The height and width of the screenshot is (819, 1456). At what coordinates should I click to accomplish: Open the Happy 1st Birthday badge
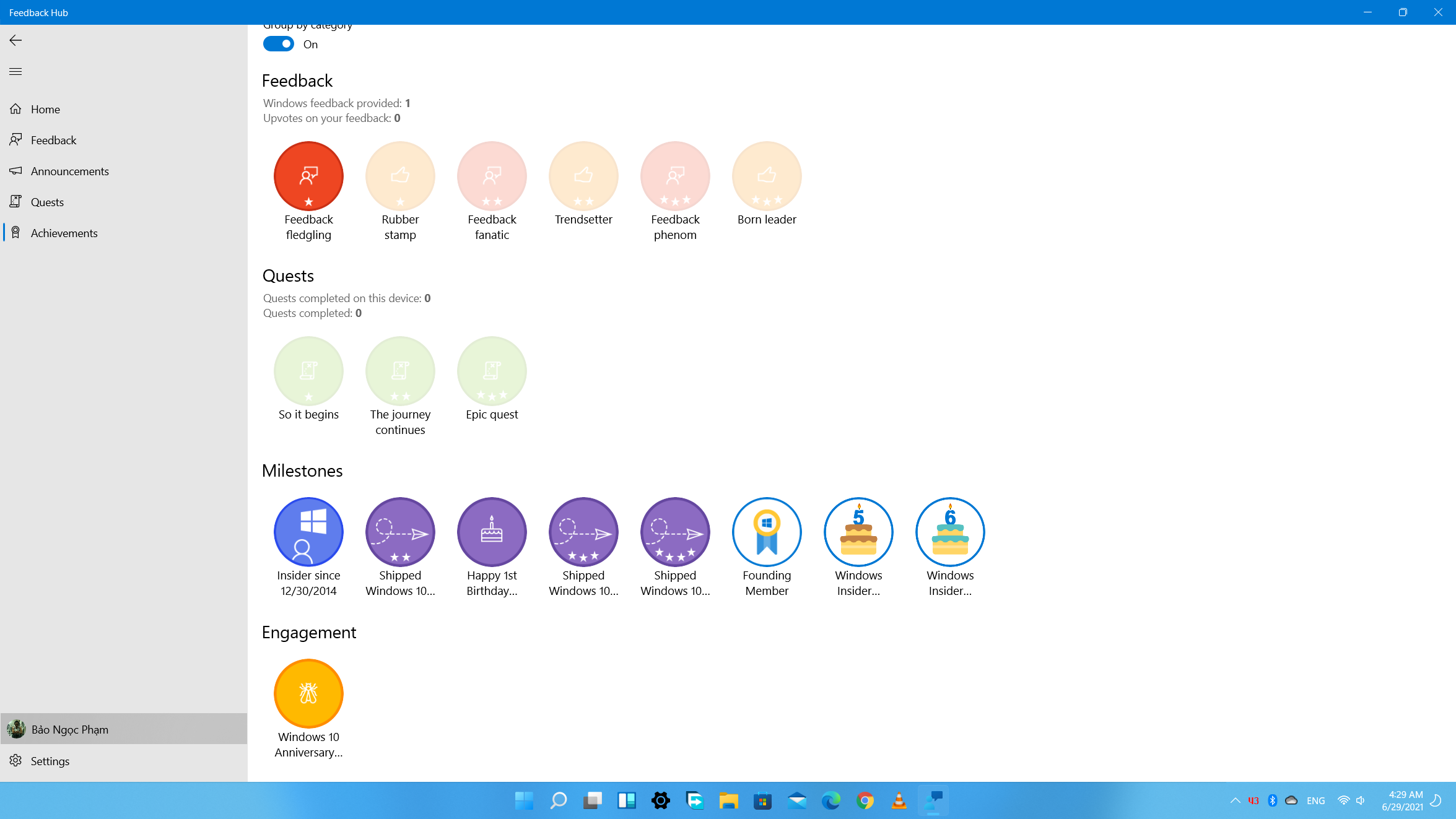pos(492,532)
